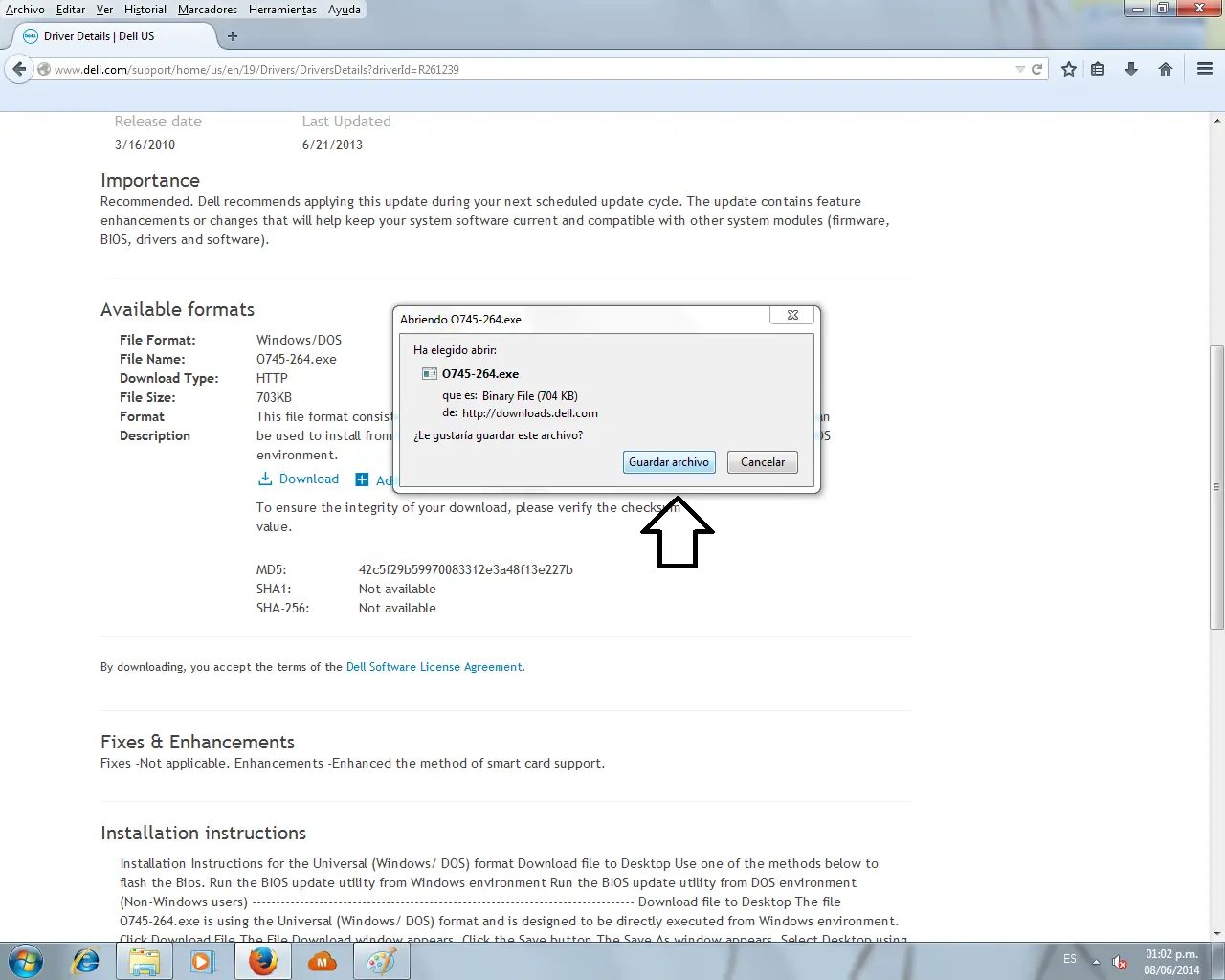Open the Ver menu

[104, 10]
